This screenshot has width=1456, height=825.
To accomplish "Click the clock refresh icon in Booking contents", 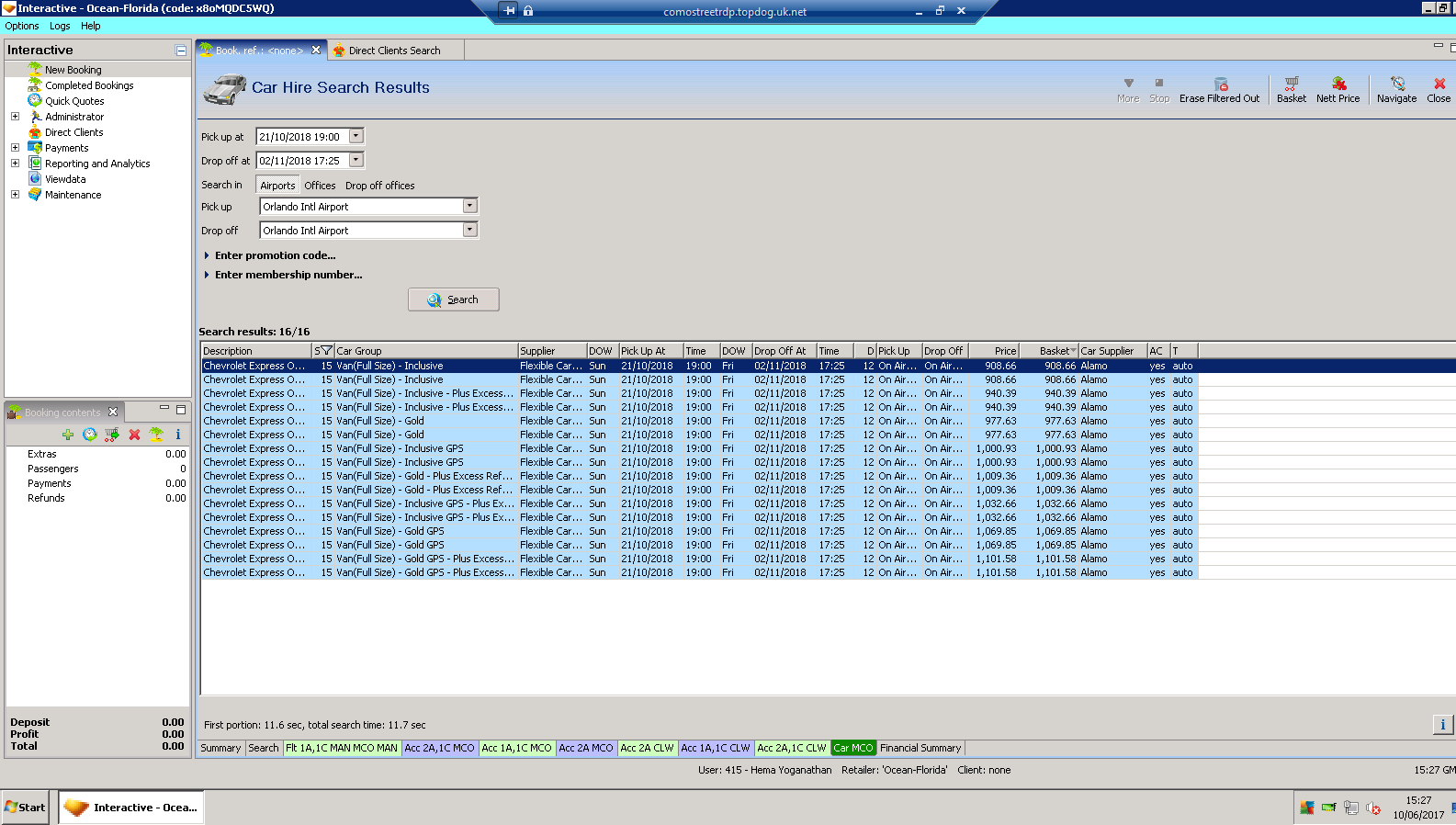I will [90, 435].
